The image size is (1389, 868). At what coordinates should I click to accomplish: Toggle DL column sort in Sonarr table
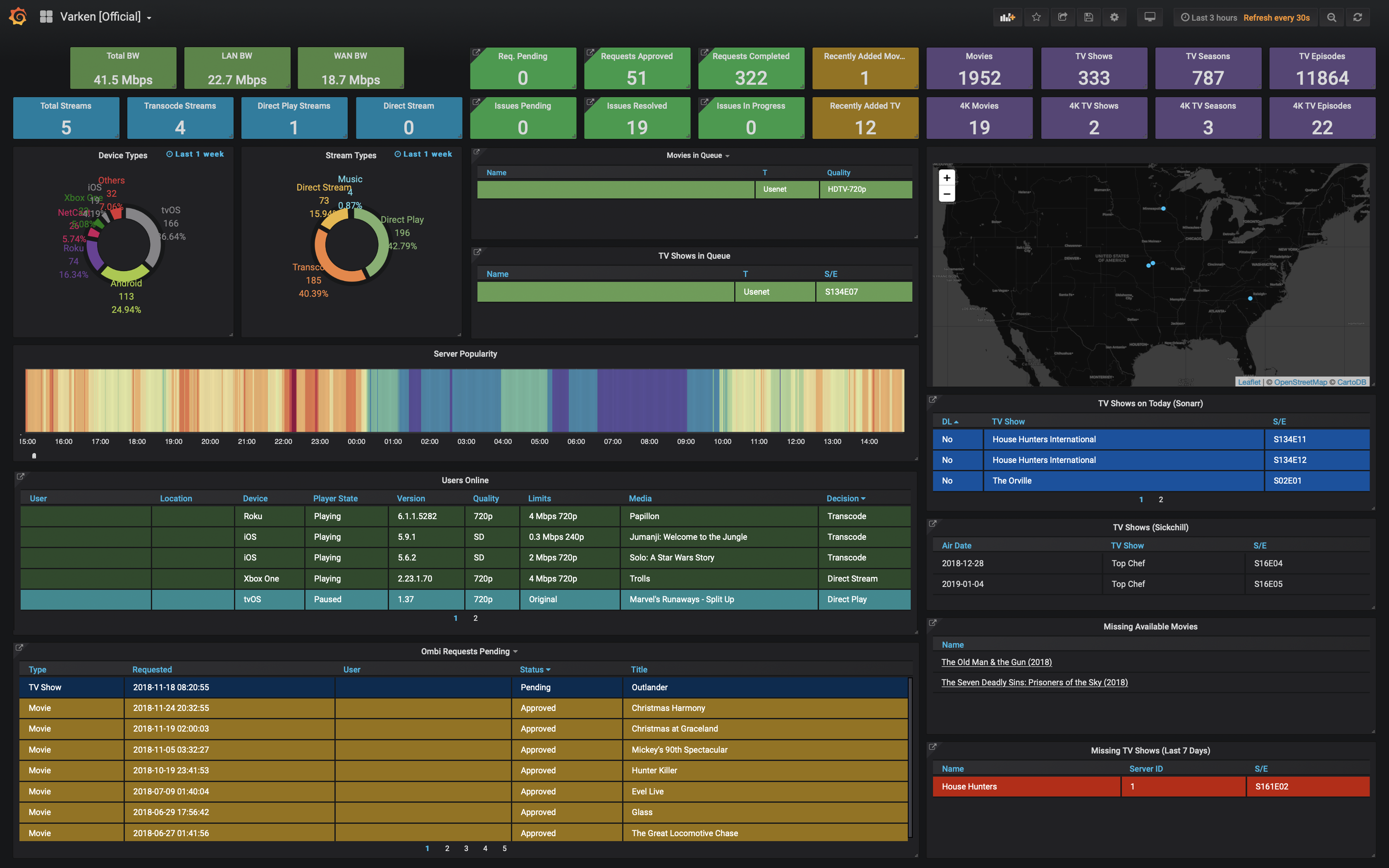click(950, 421)
